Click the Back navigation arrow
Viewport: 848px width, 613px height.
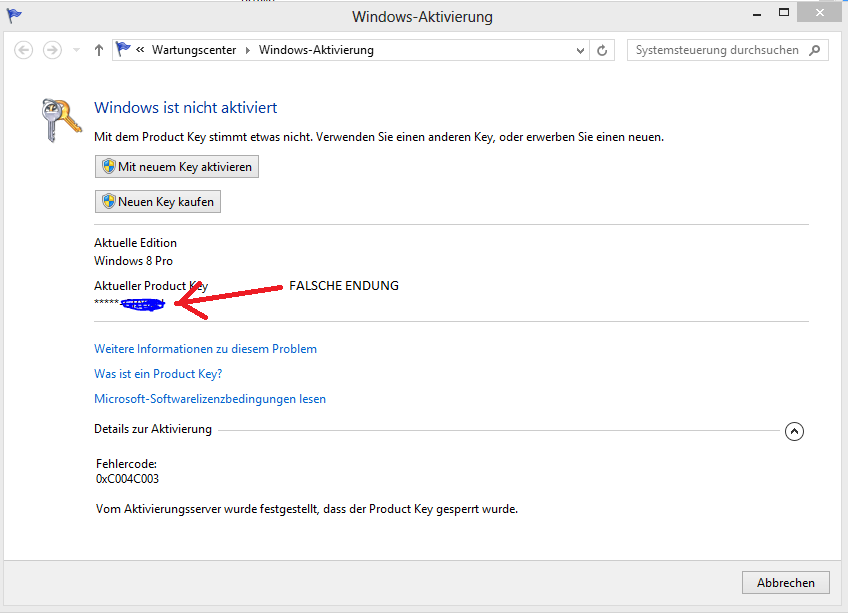(x=23, y=50)
